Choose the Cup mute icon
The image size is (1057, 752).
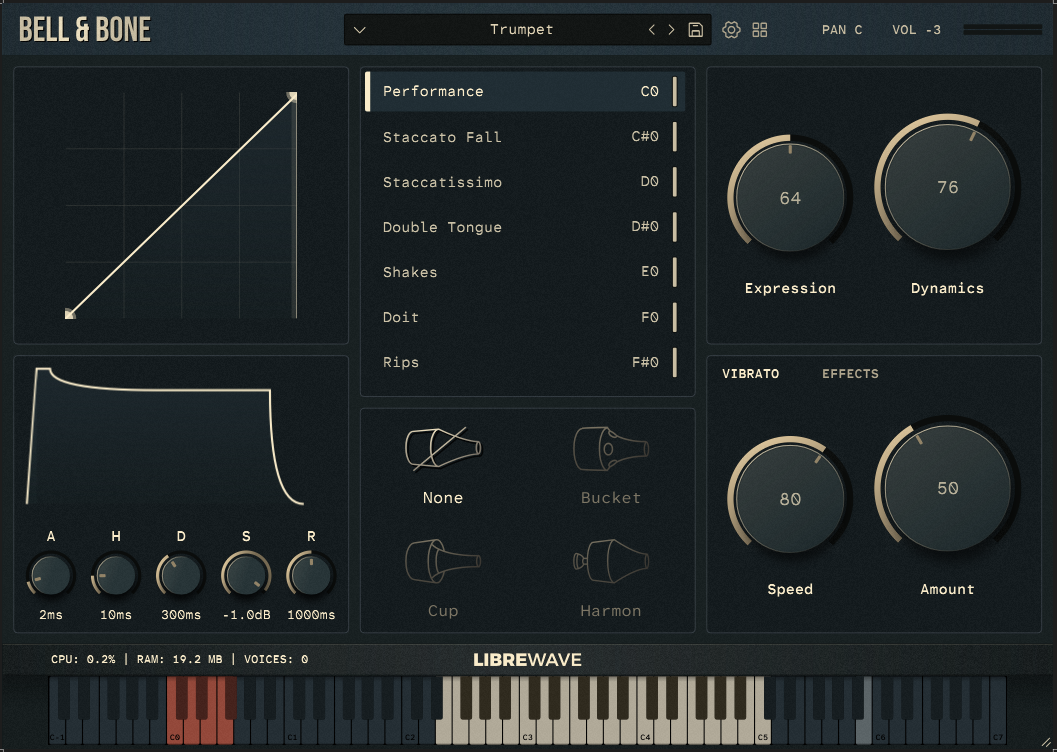click(443, 561)
